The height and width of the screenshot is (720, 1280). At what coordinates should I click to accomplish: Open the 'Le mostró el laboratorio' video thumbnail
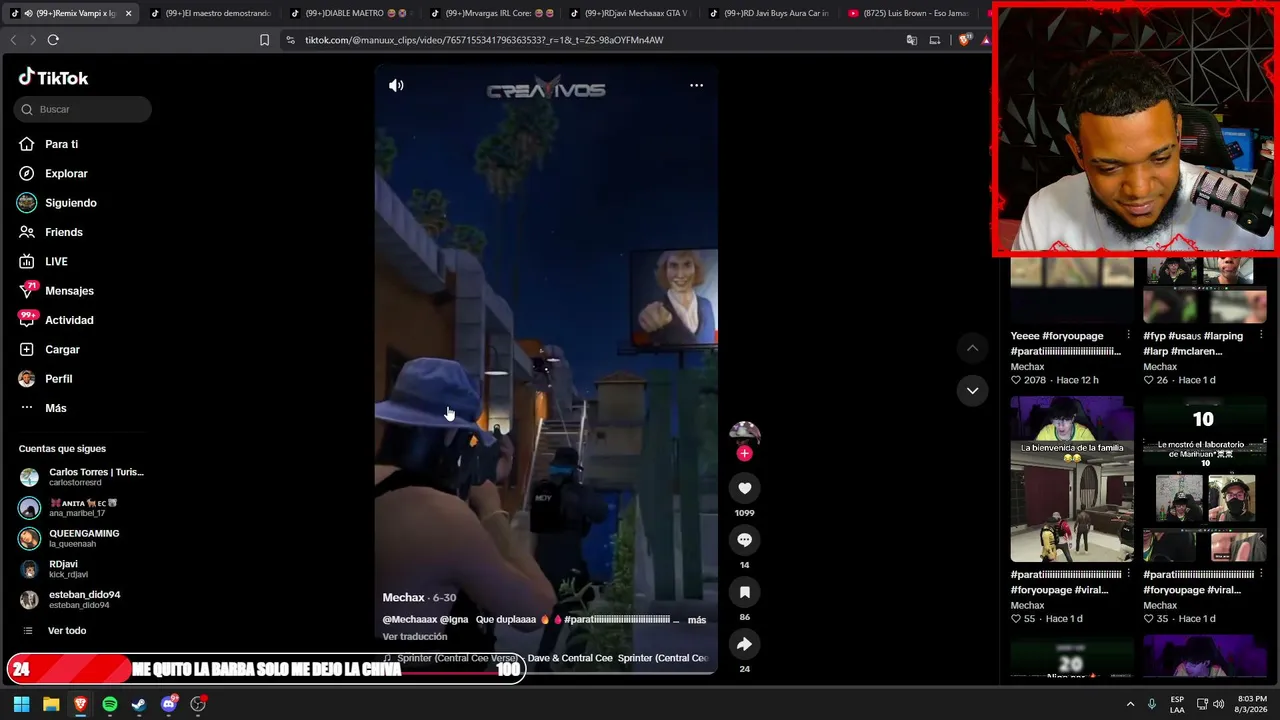pos(1204,479)
